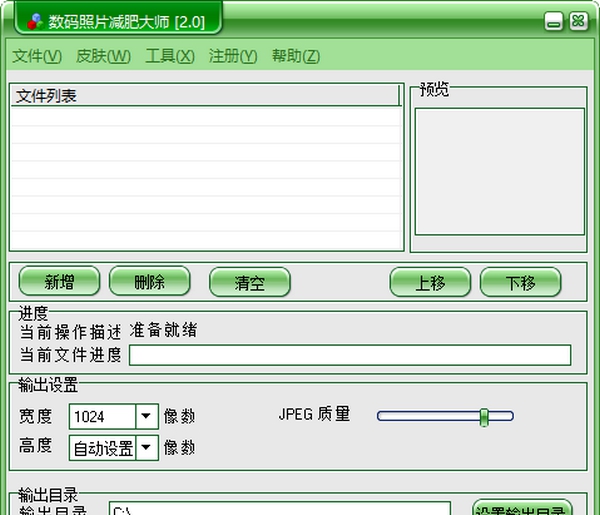Click the 宽度 field showing 1024
Image resolution: width=600 pixels, height=515 pixels.
pyautogui.click(x=103, y=416)
